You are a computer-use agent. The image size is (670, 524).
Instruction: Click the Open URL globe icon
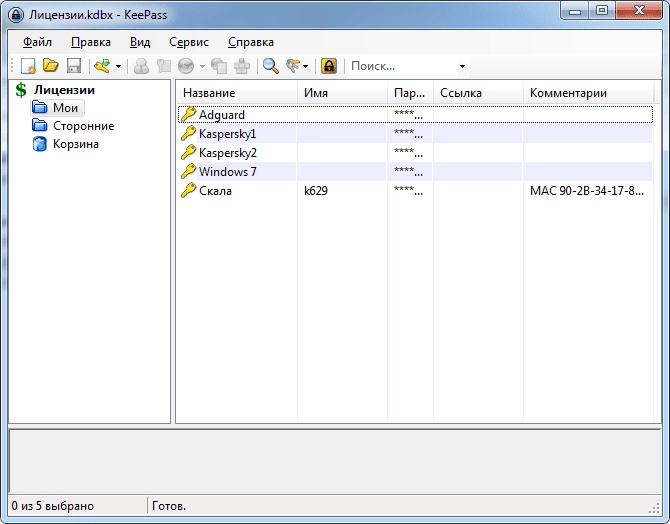[x=186, y=66]
